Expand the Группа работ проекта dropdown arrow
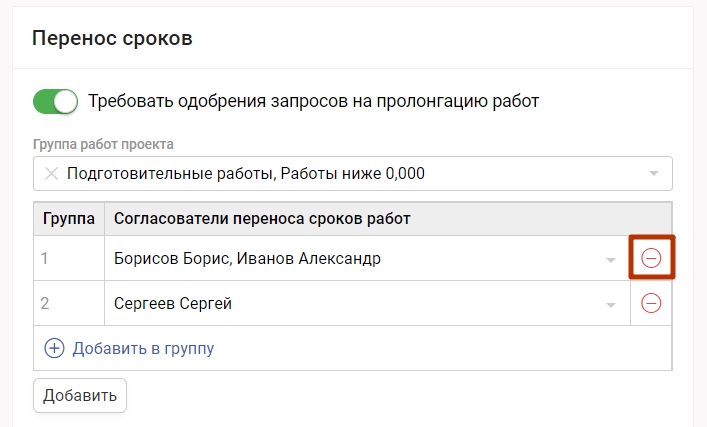707x427 pixels. click(654, 174)
